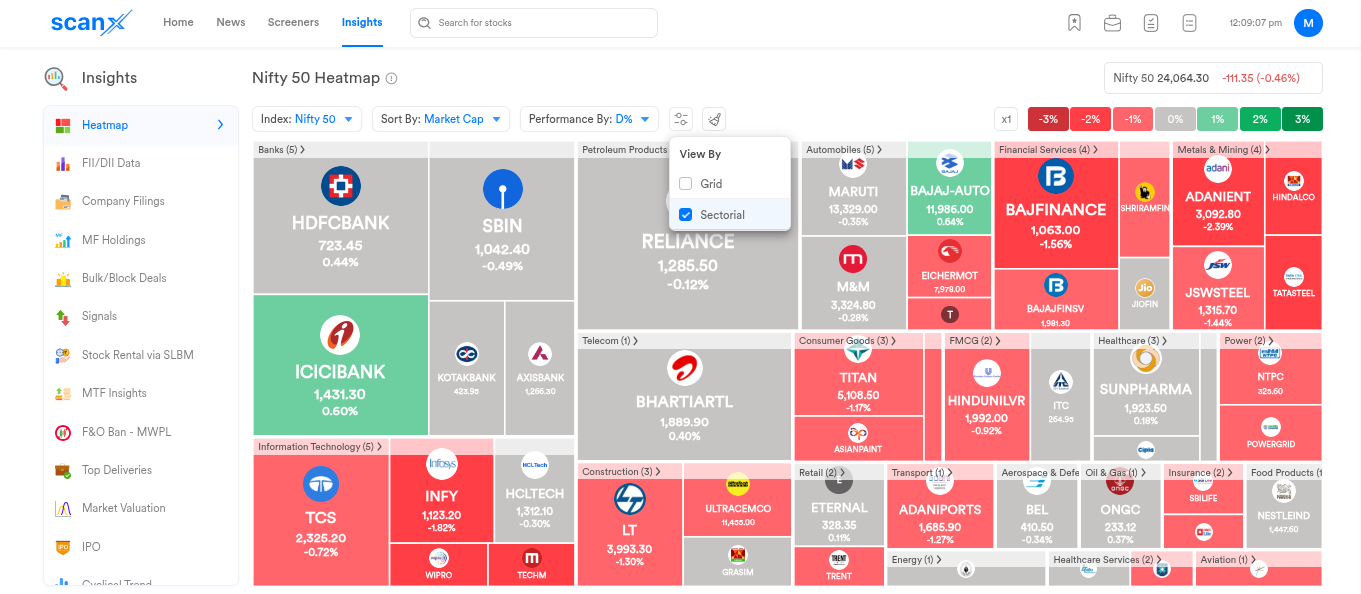Viewport: 1361px width, 594px height.
Task: Click the -3% legend swatch
Action: point(1048,119)
